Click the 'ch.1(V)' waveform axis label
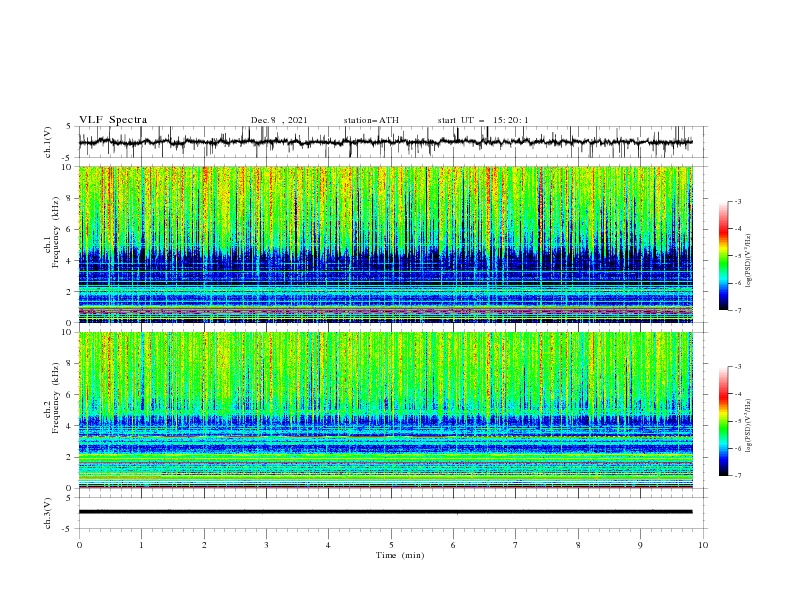 pyautogui.click(x=48, y=142)
